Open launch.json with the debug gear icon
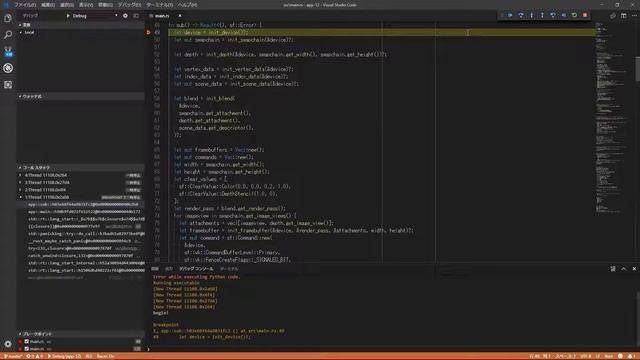Screen dimensions: 640x360 point(125,16)
